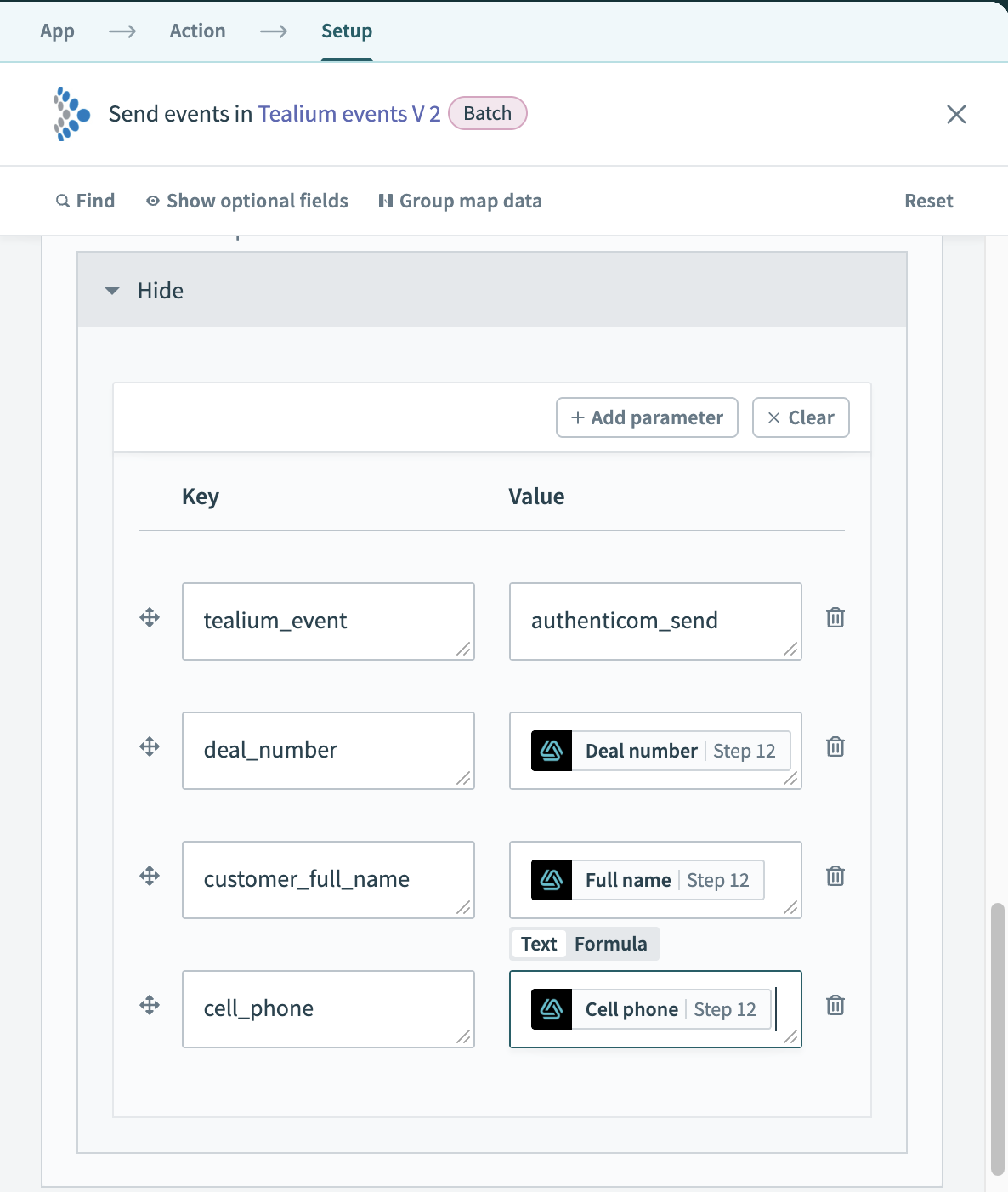Collapse the section using Hide triangle

coord(112,291)
